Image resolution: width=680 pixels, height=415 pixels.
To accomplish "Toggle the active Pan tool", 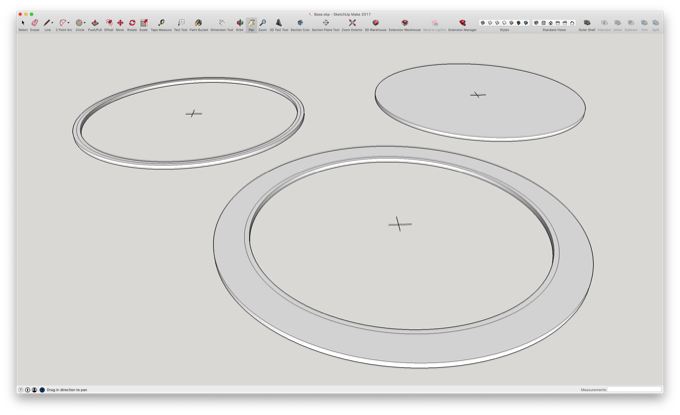I will click(x=251, y=23).
